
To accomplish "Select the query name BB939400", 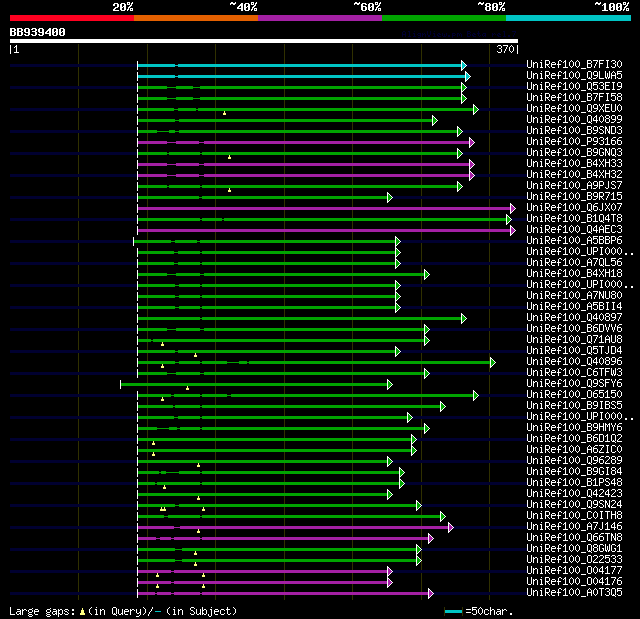I will pos(38,32).
